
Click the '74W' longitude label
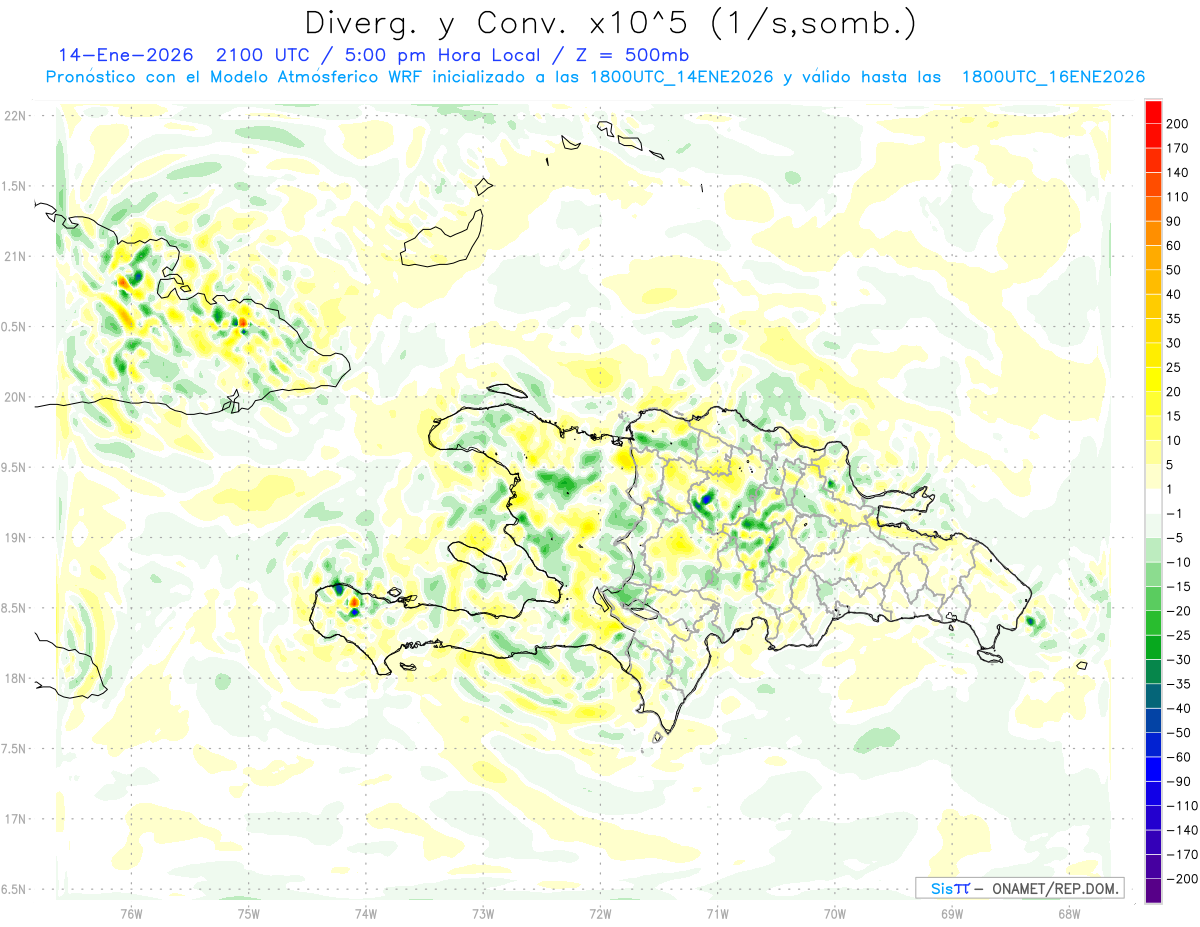pos(365,914)
